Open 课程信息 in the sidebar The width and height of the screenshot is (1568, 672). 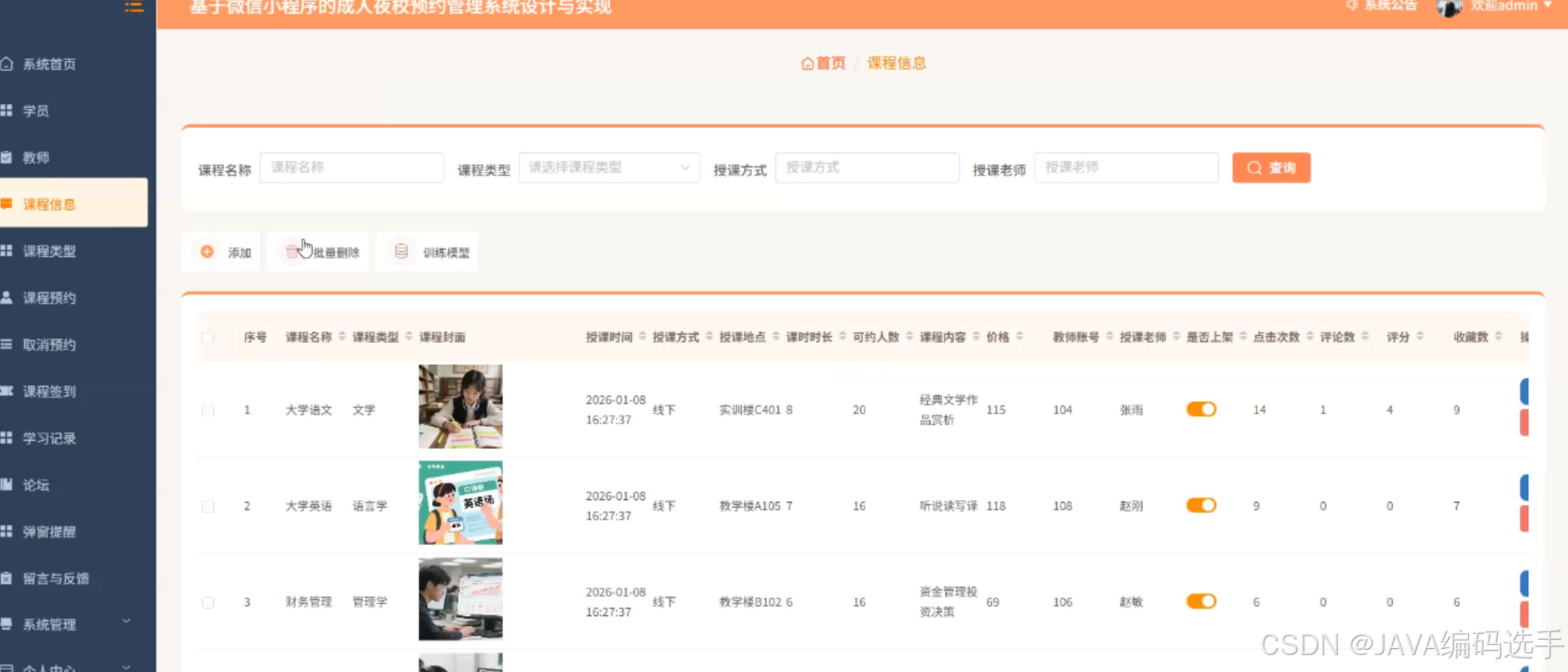(74, 203)
